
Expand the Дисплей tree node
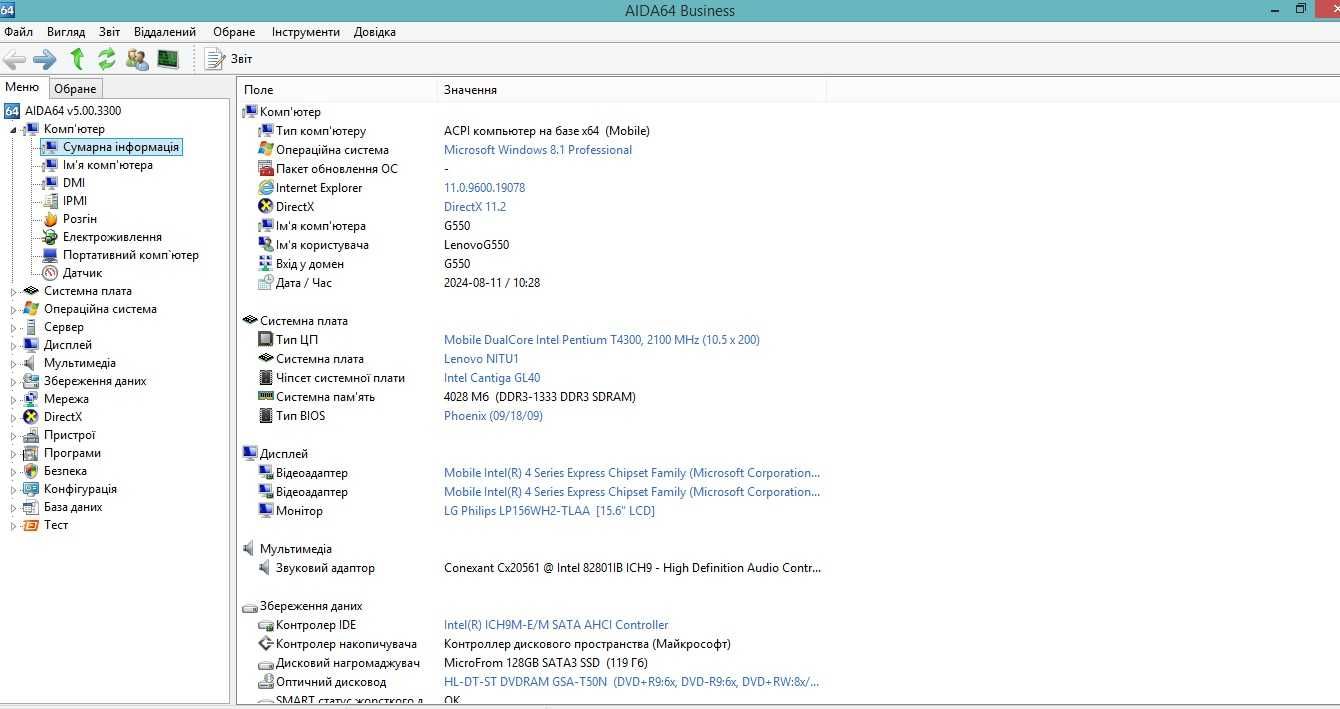pyautogui.click(x=14, y=345)
